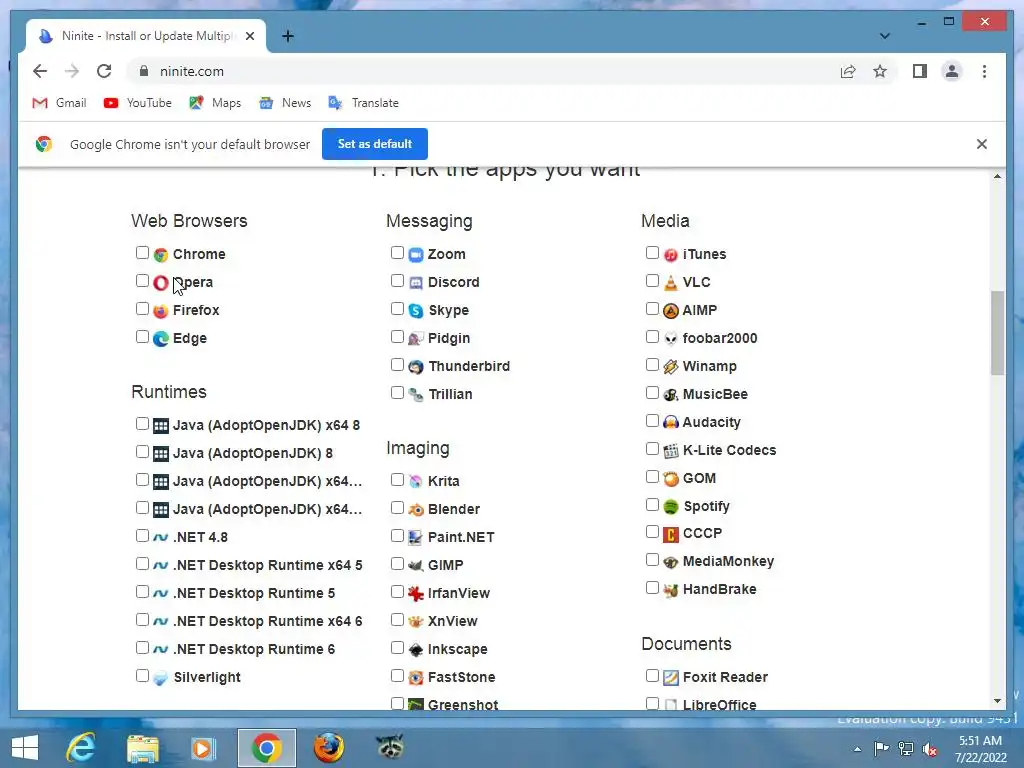Image resolution: width=1024 pixels, height=768 pixels.
Task: Open the Windows Start button
Action: [x=25, y=748]
